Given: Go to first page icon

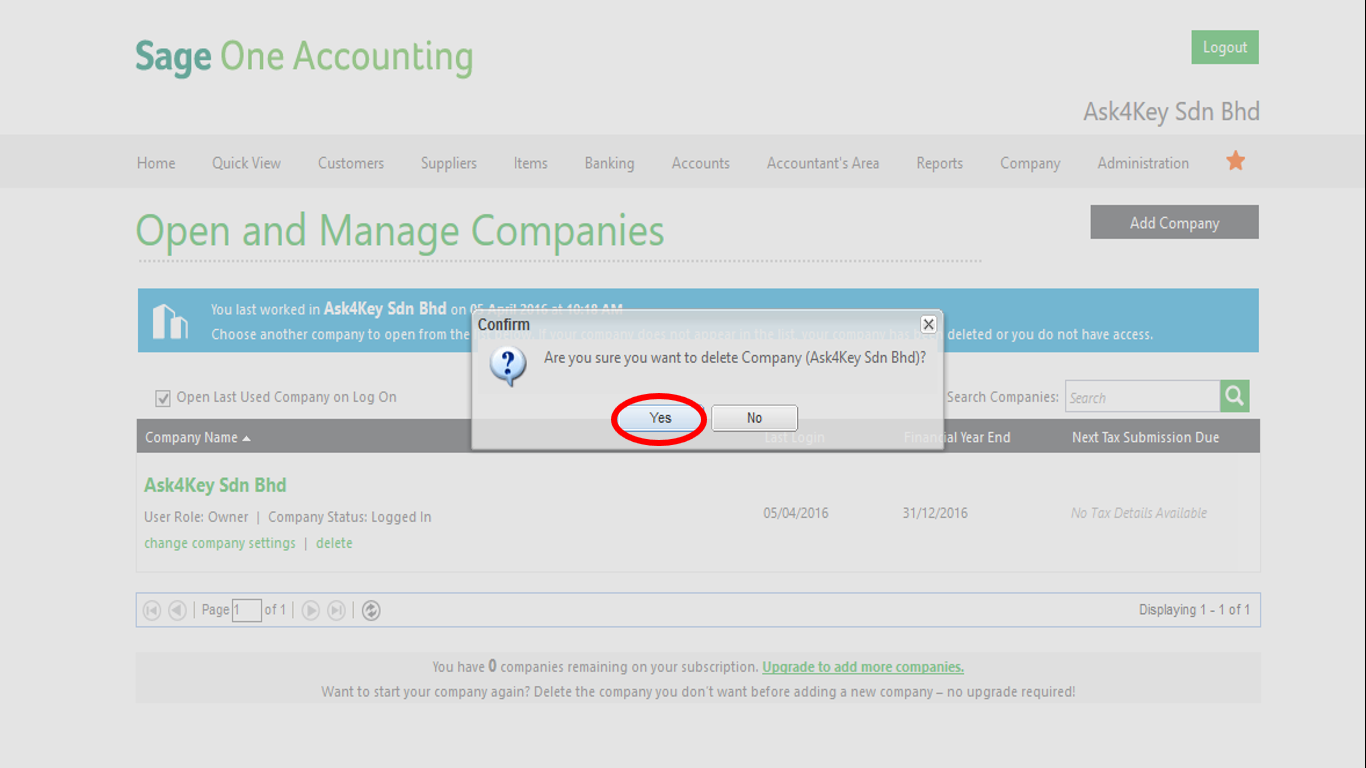Looking at the screenshot, I should [152, 610].
